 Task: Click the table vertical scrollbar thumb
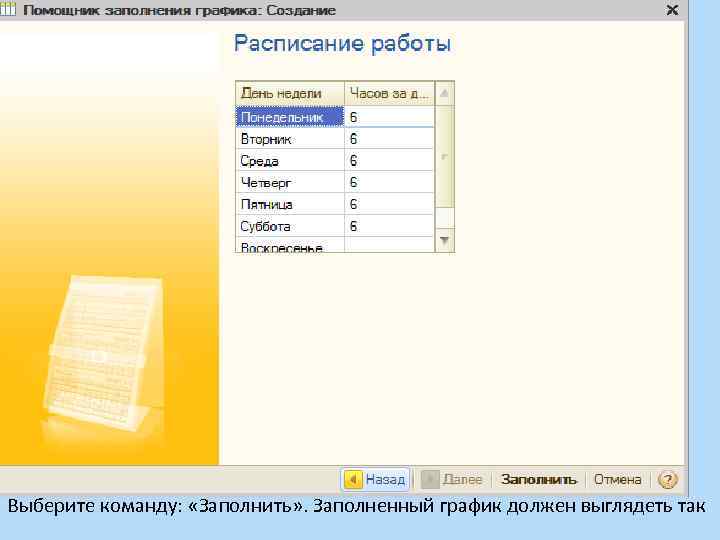(x=444, y=157)
